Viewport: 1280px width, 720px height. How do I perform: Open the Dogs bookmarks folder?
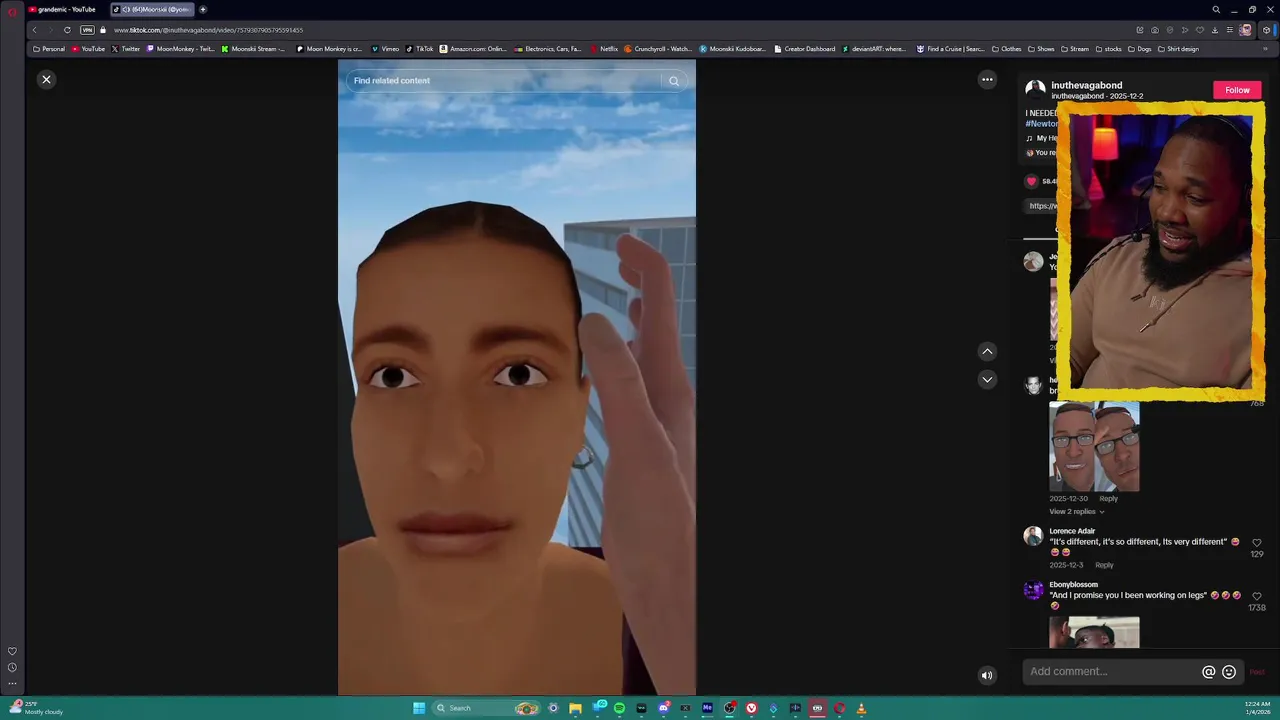pyautogui.click(x=1140, y=49)
